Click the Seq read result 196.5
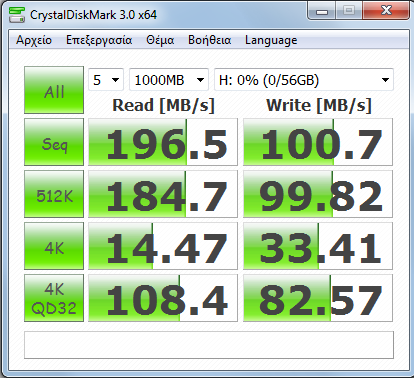 coord(163,142)
